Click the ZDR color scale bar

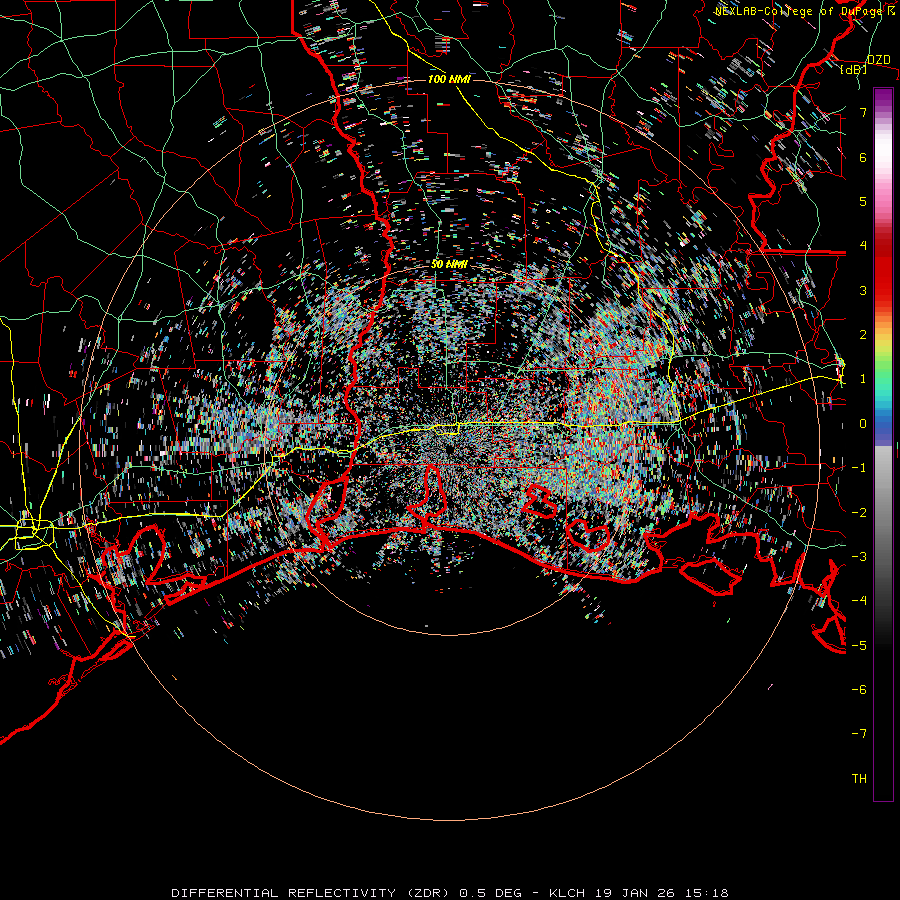[x=883, y=444]
